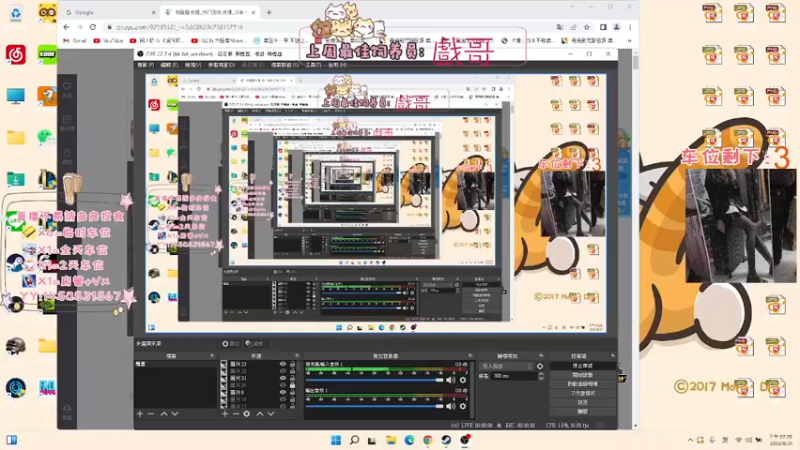Open OBS 編輯(E) menu
The height and width of the screenshot is (450, 800).
click(x=169, y=65)
